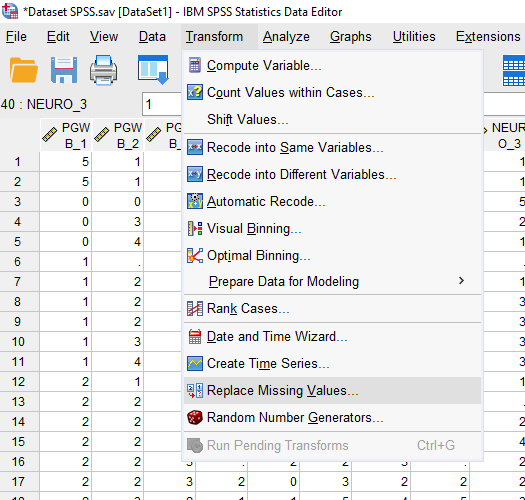Click the Automatic Recode icon
The width and height of the screenshot is (525, 500).
point(195,201)
